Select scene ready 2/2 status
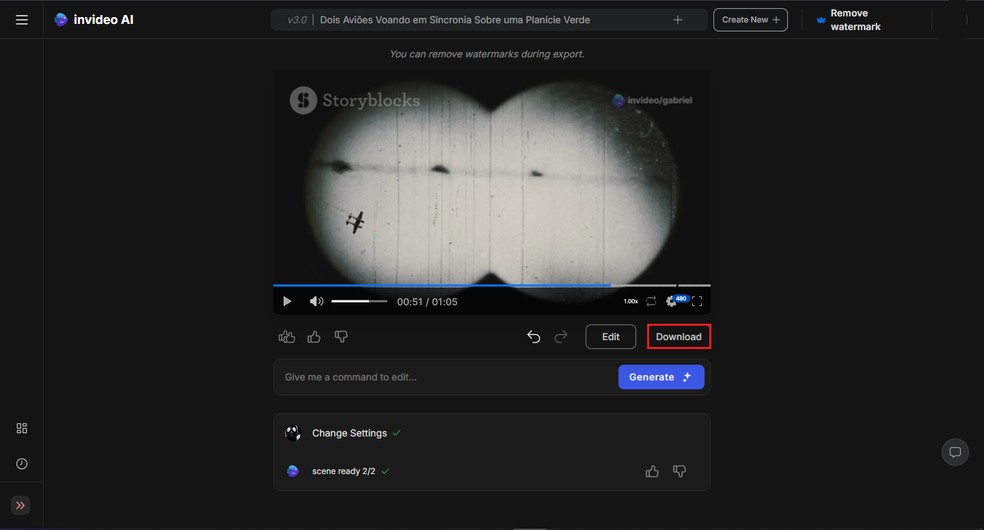 click(x=343, y=471)
